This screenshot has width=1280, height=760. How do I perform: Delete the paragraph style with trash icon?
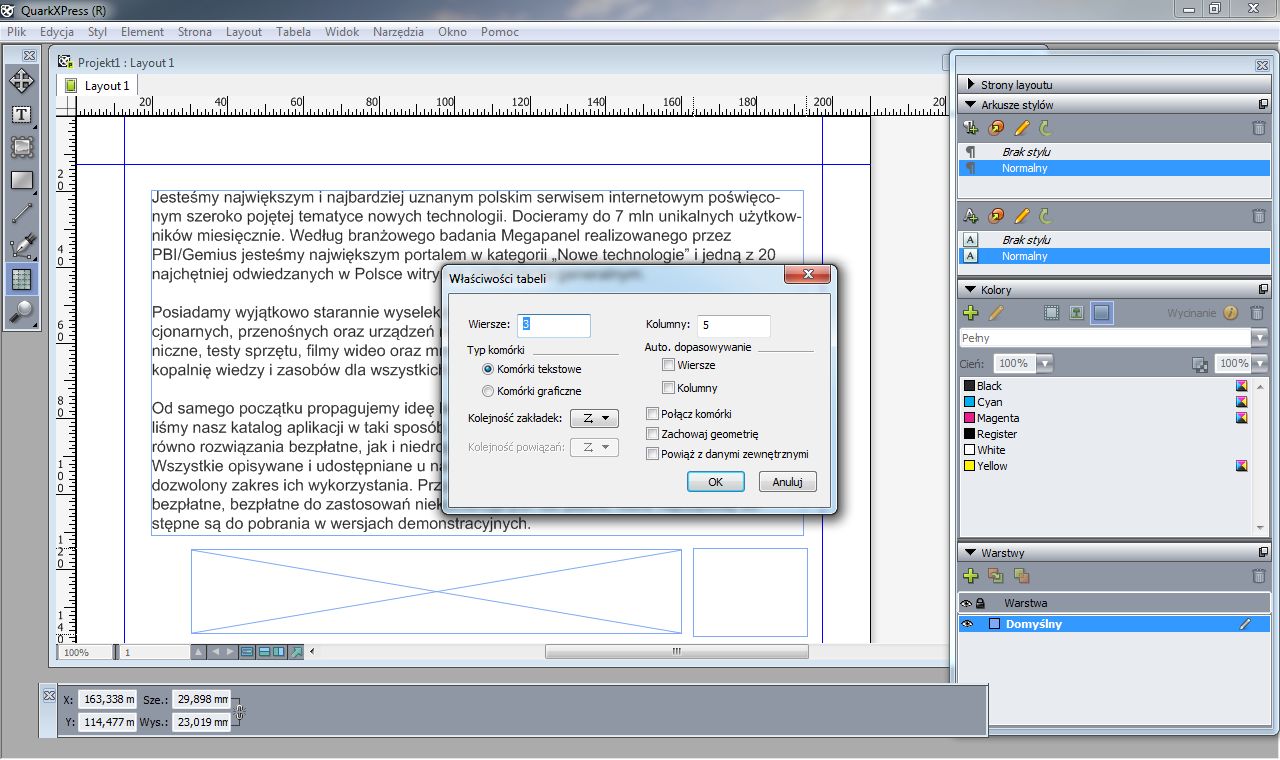(1258, 128)
